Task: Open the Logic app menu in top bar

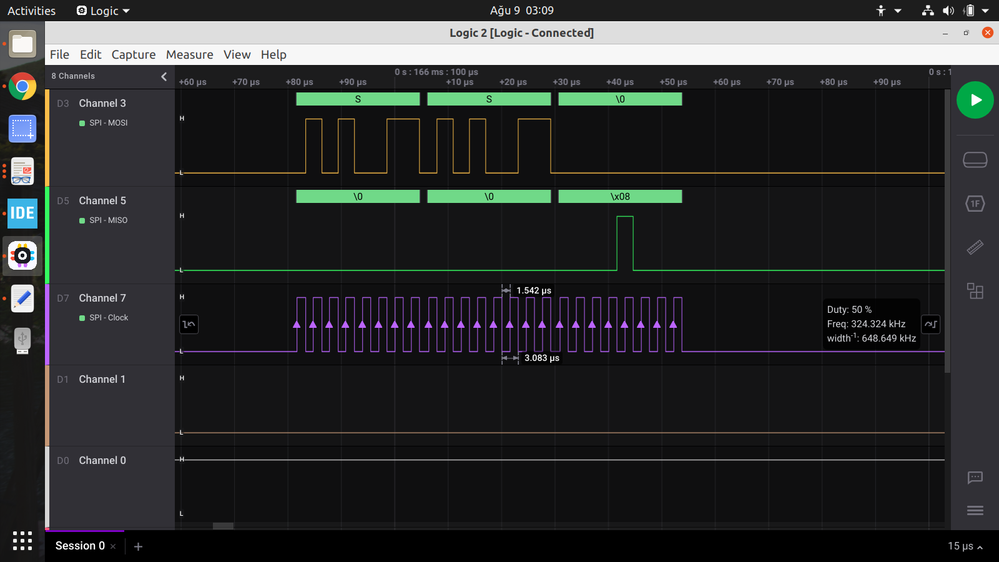Action: (x=103, y=10)
